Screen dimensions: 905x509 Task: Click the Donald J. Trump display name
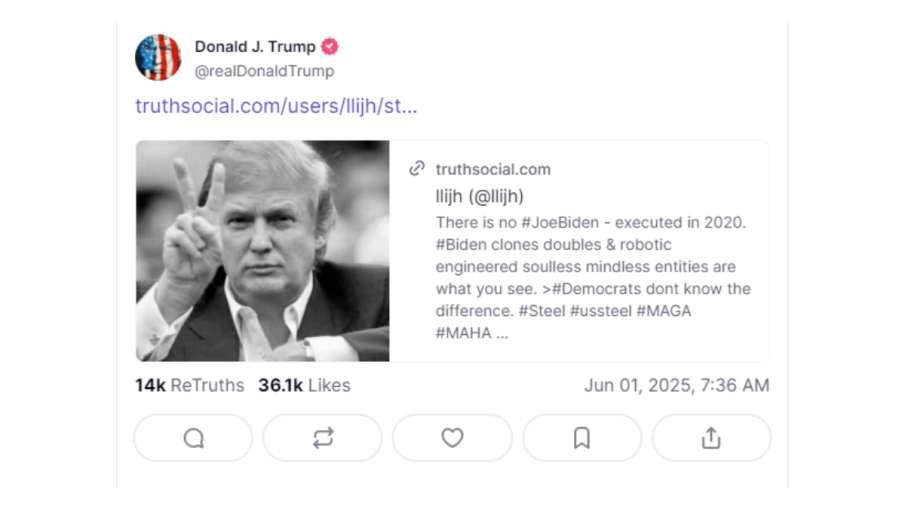tap(255, 47)
